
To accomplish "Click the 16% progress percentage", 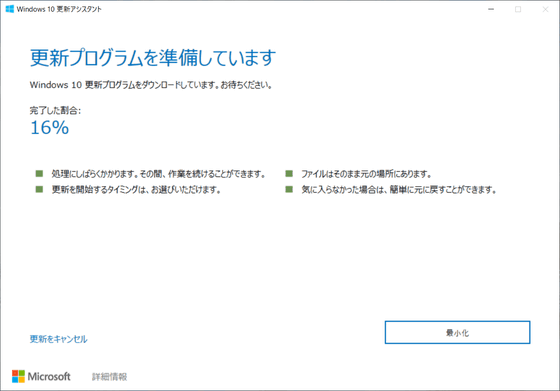I will coord(50,127).
